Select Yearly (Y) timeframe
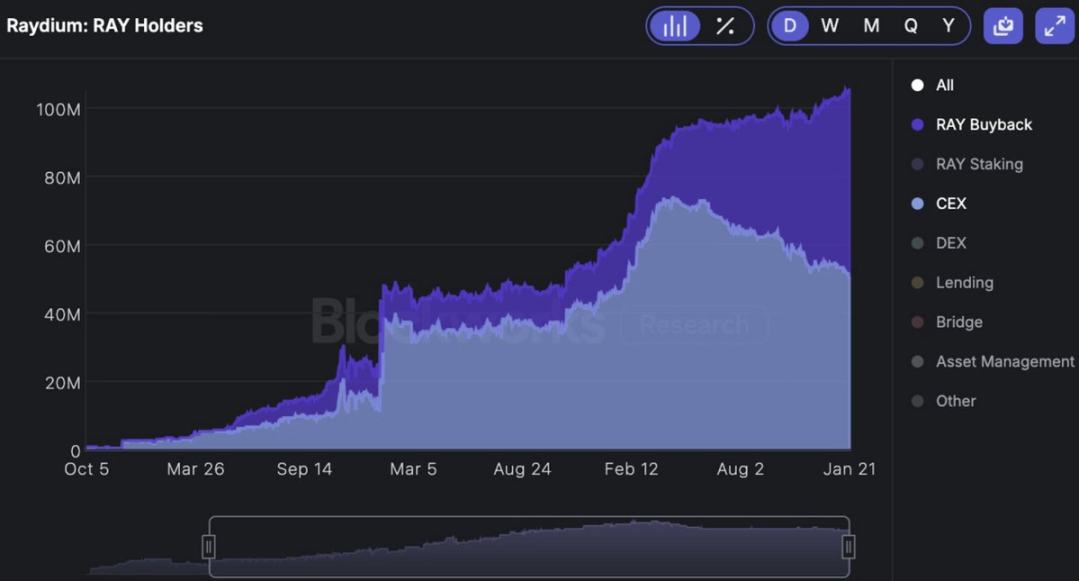The image size is (1079, 581). [948, 26]
